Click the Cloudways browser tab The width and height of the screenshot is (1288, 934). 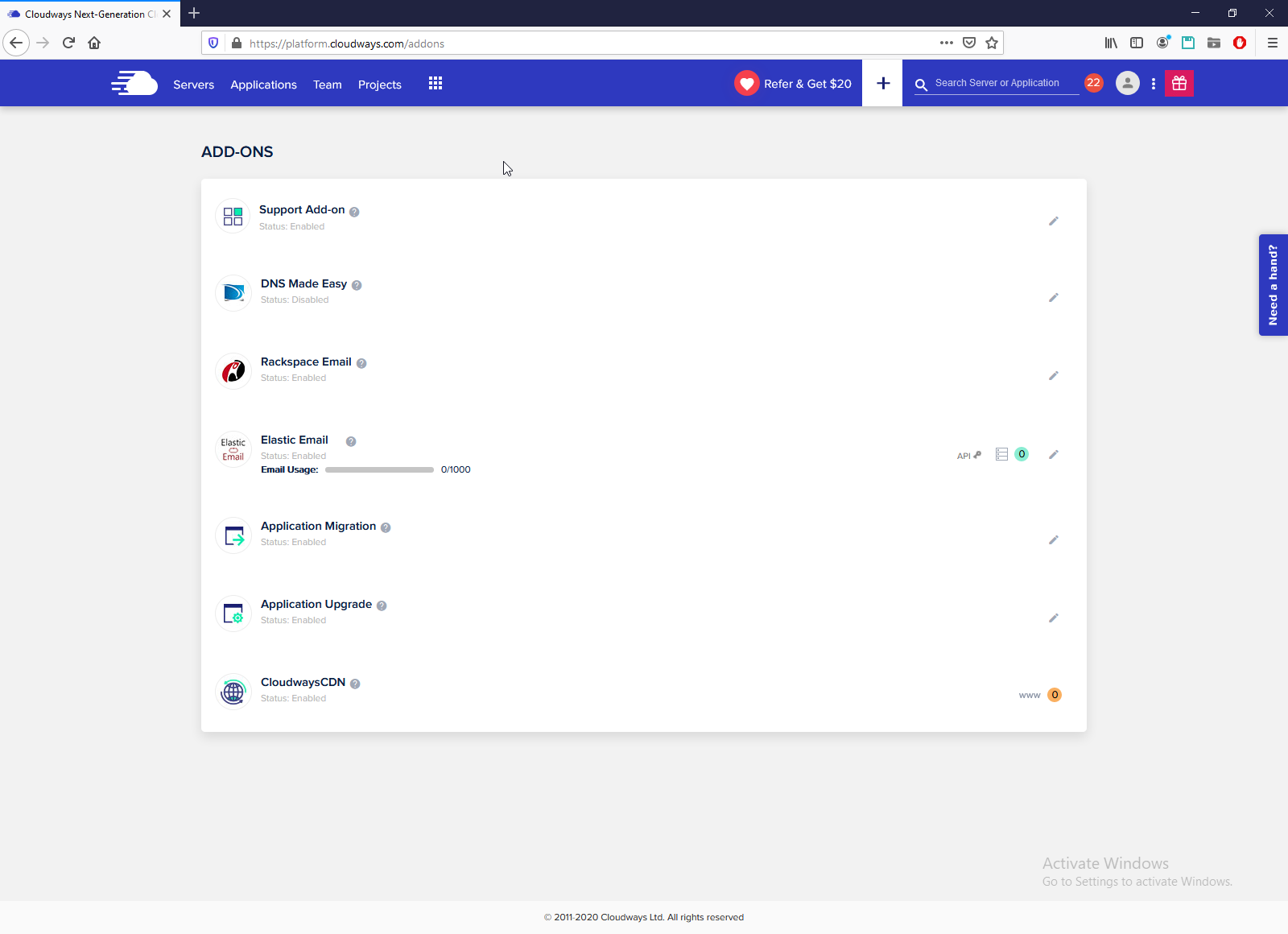click(90, 14)
